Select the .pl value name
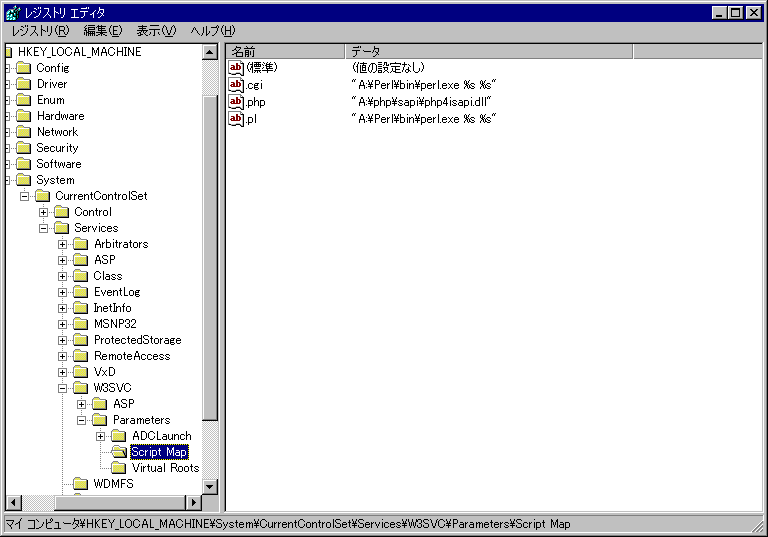The height and width of the screenshot is (537, 768). coord(251,119)
